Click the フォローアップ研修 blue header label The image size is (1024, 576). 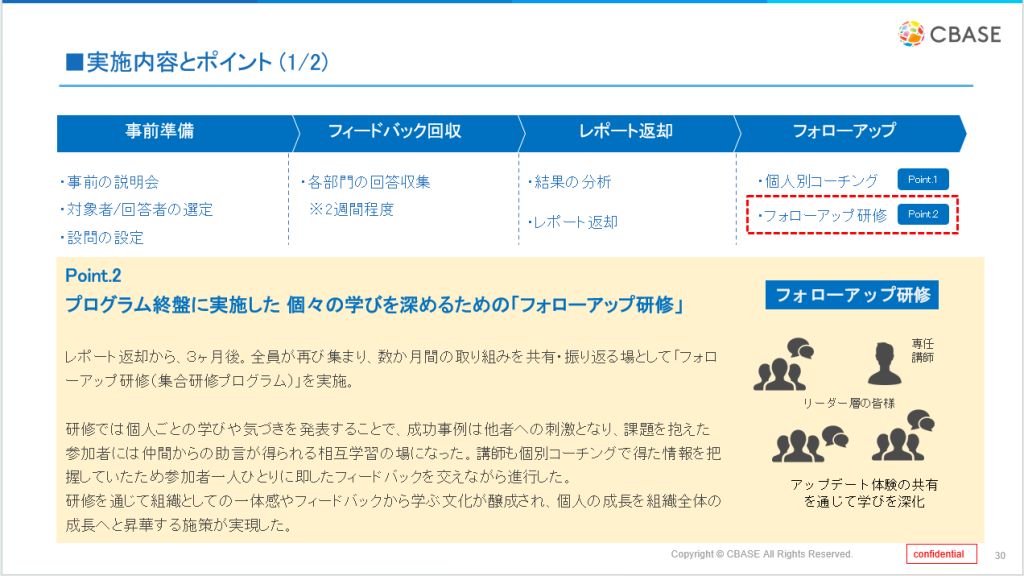(x=853, y=295)
